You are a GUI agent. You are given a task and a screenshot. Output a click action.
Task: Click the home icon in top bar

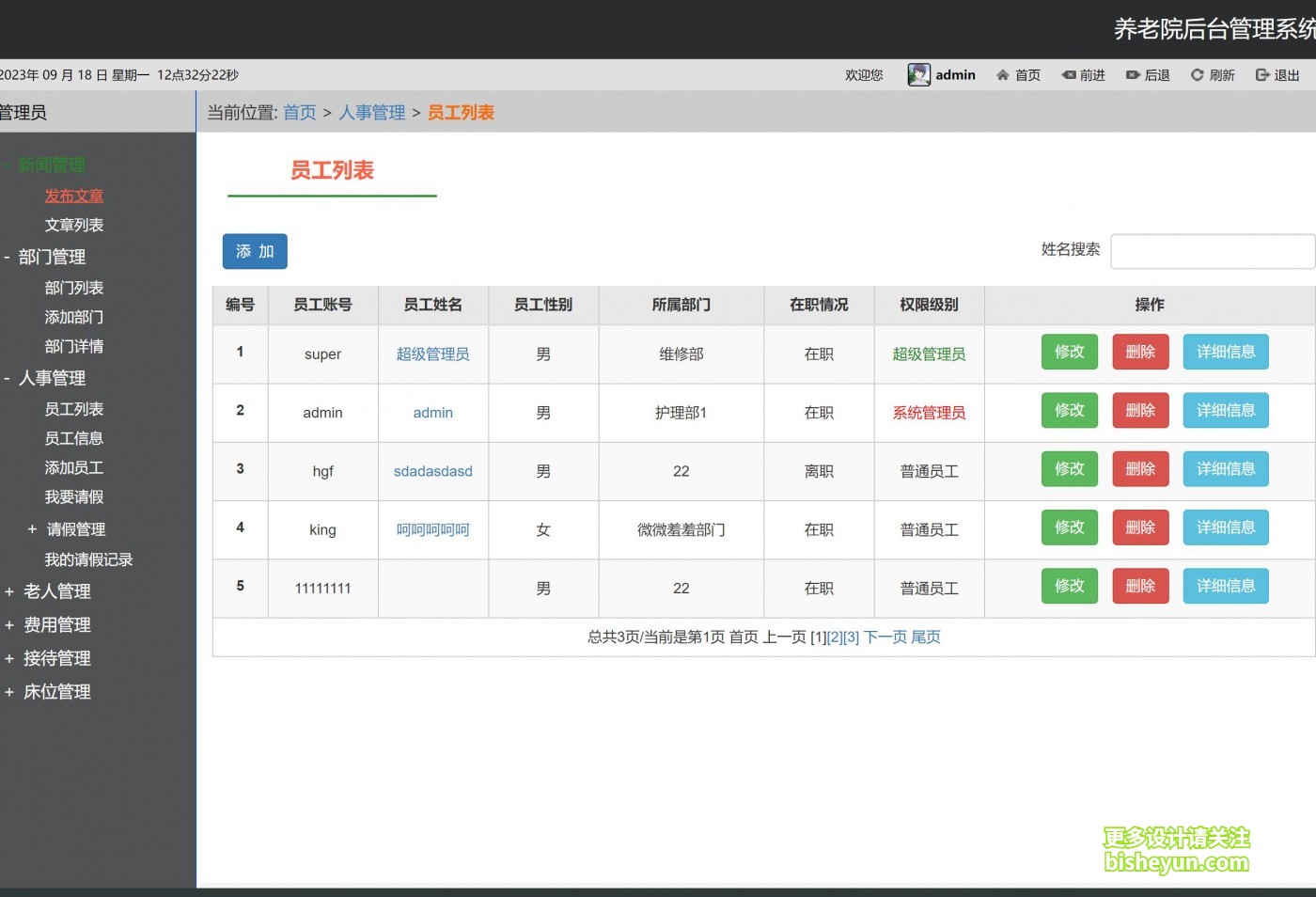pos(1003,75)
